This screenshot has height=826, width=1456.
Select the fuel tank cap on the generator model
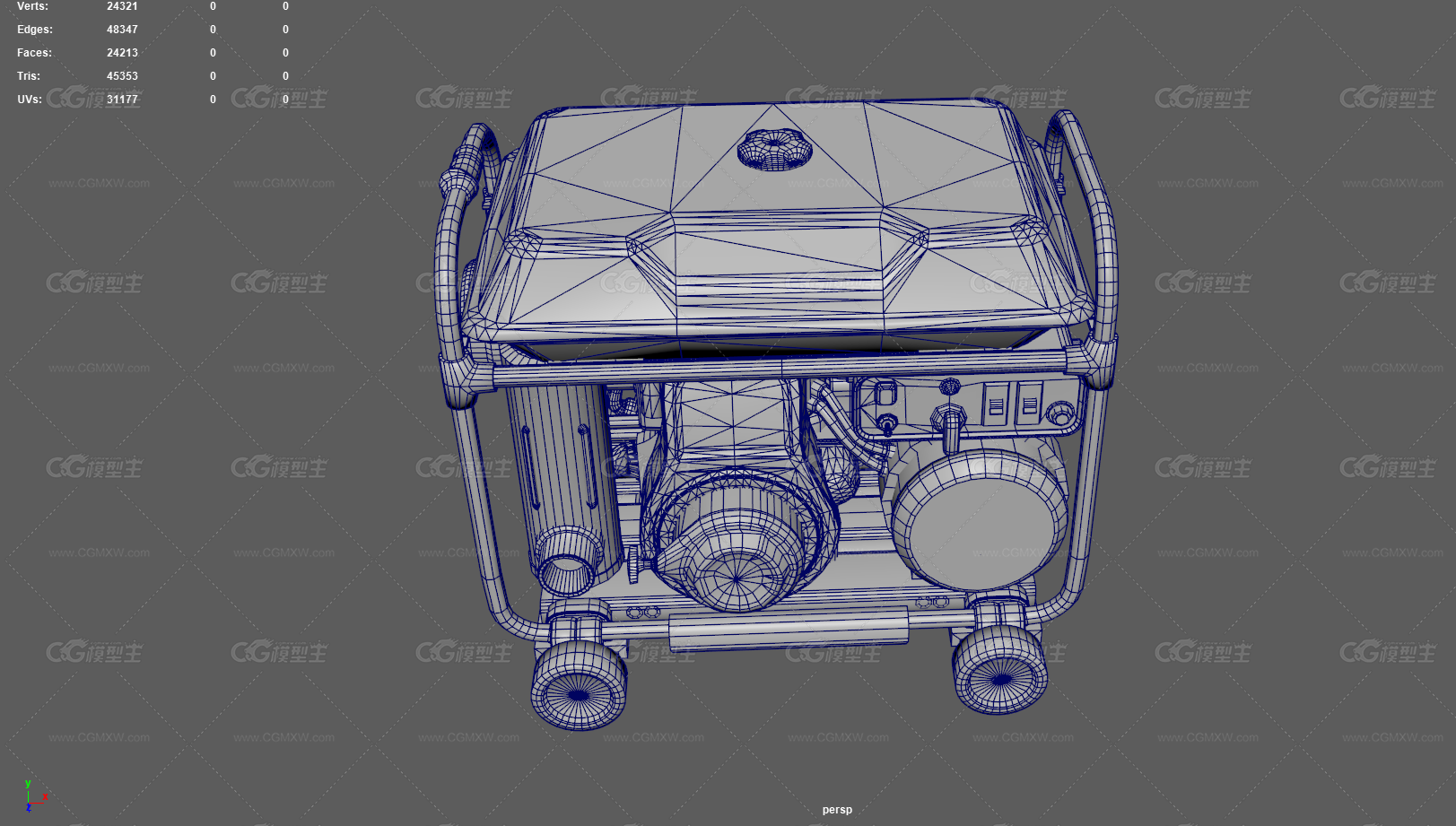click(774, 149)
